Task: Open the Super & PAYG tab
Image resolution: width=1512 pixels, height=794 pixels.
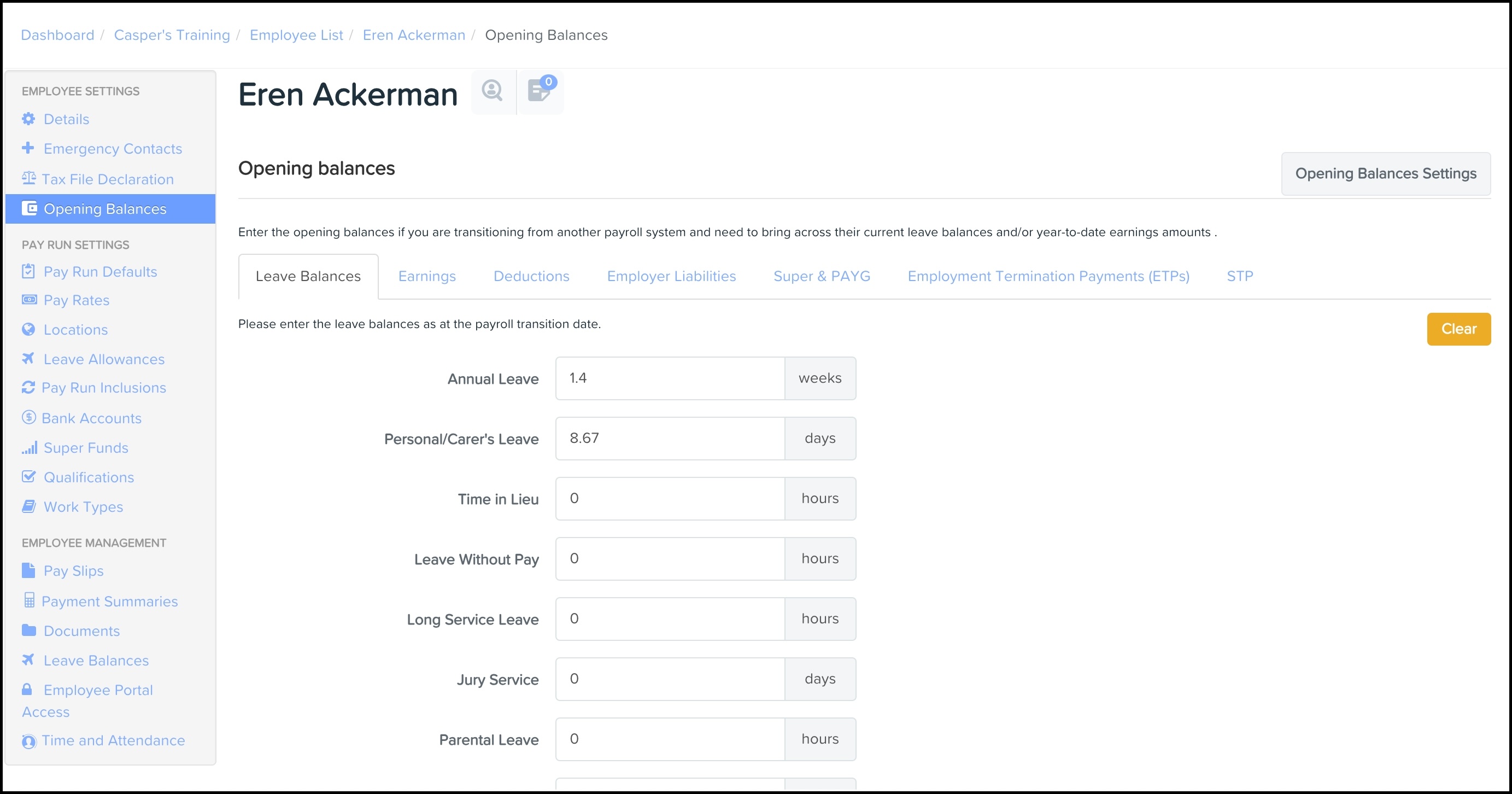Action: [x=821, y=276]
